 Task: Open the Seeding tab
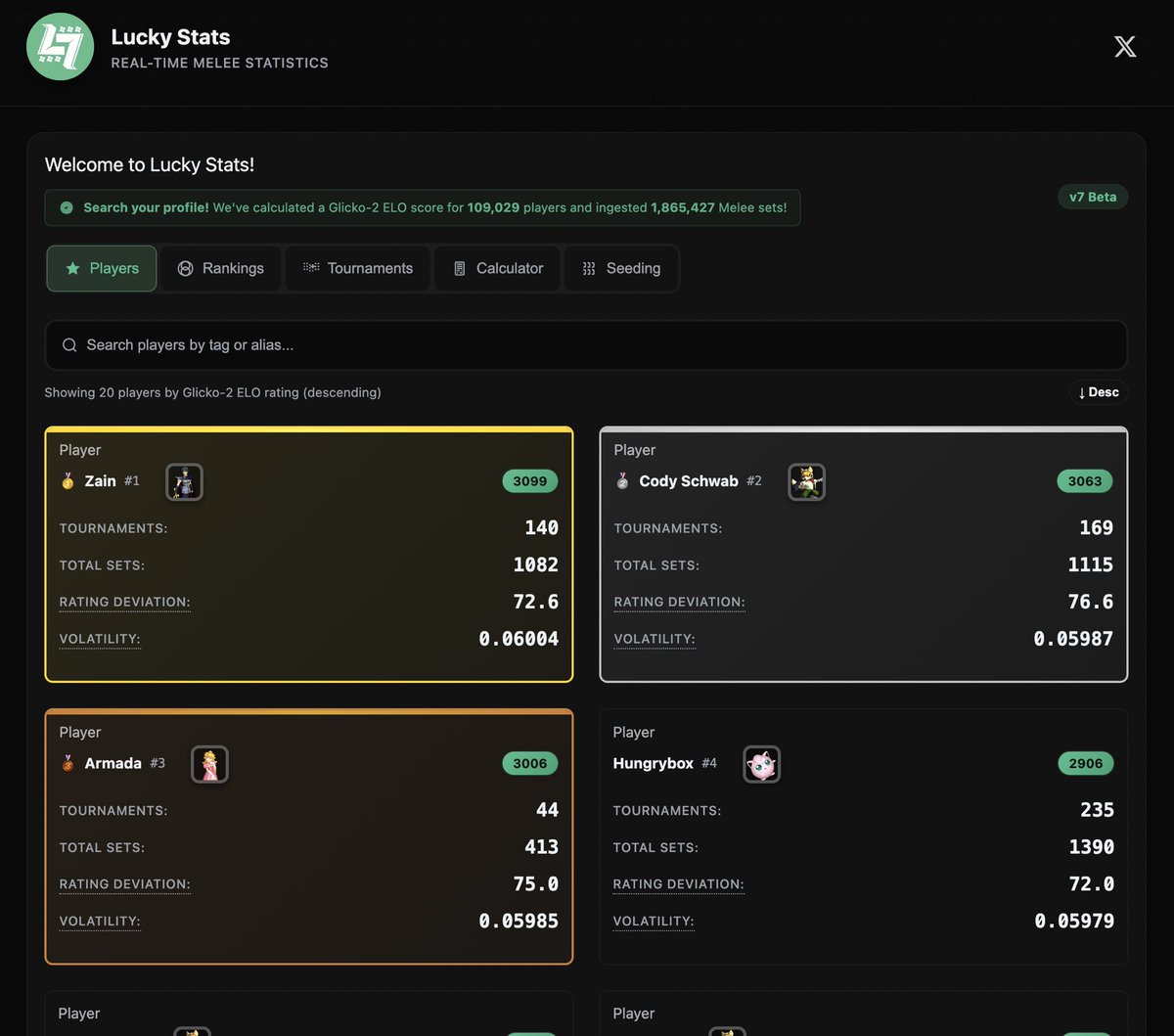click(x=621, y=268)
